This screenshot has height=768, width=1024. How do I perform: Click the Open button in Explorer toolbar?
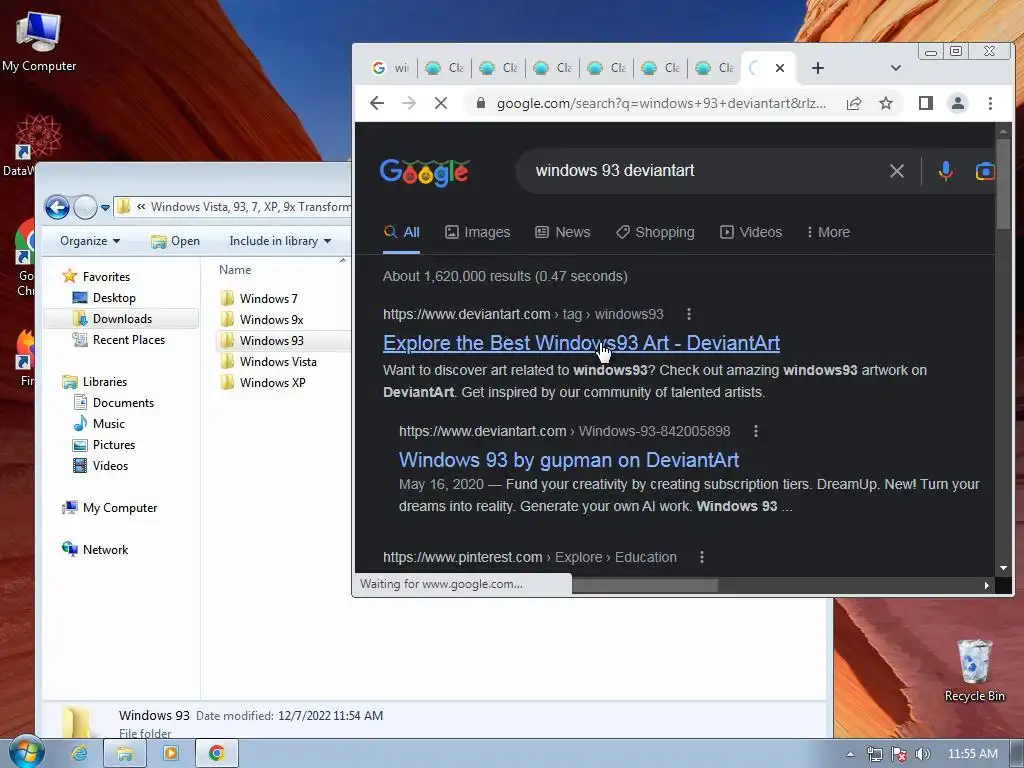point(175,241)
